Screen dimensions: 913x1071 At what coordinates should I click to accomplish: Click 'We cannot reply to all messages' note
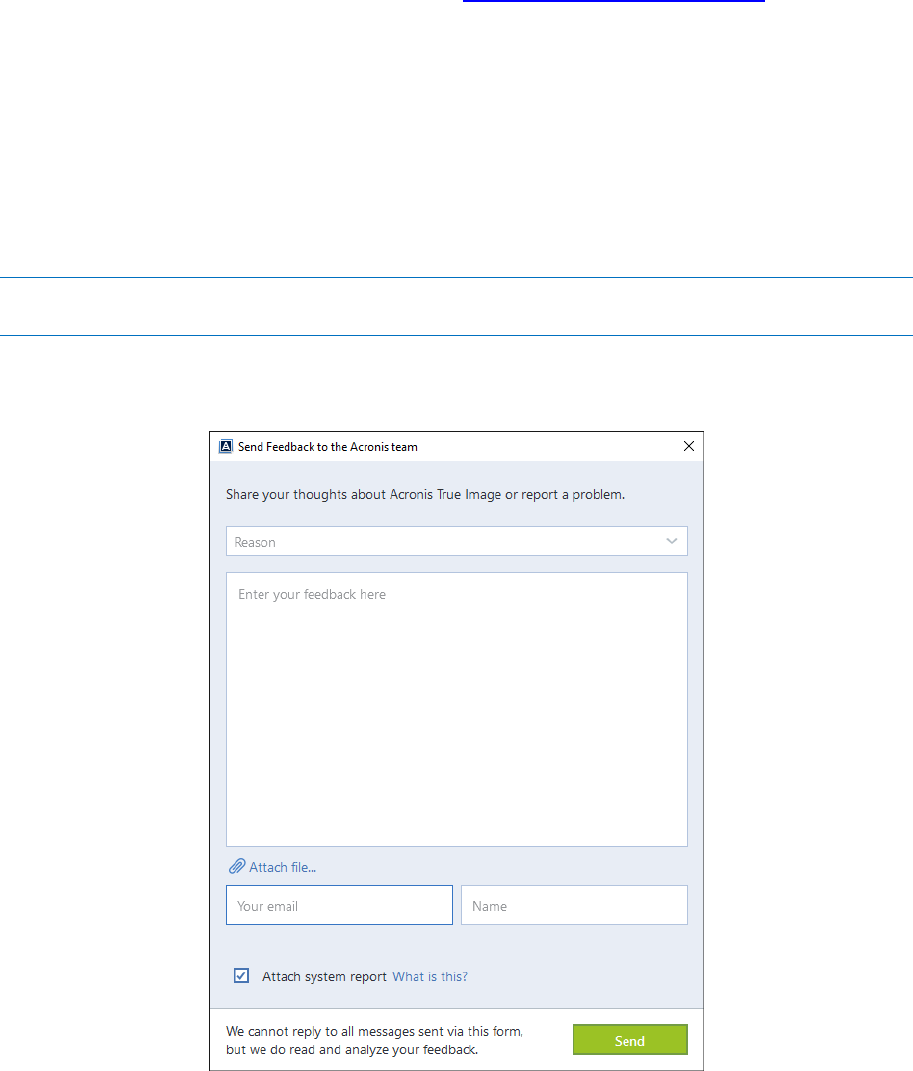(x=374, y=1040)
